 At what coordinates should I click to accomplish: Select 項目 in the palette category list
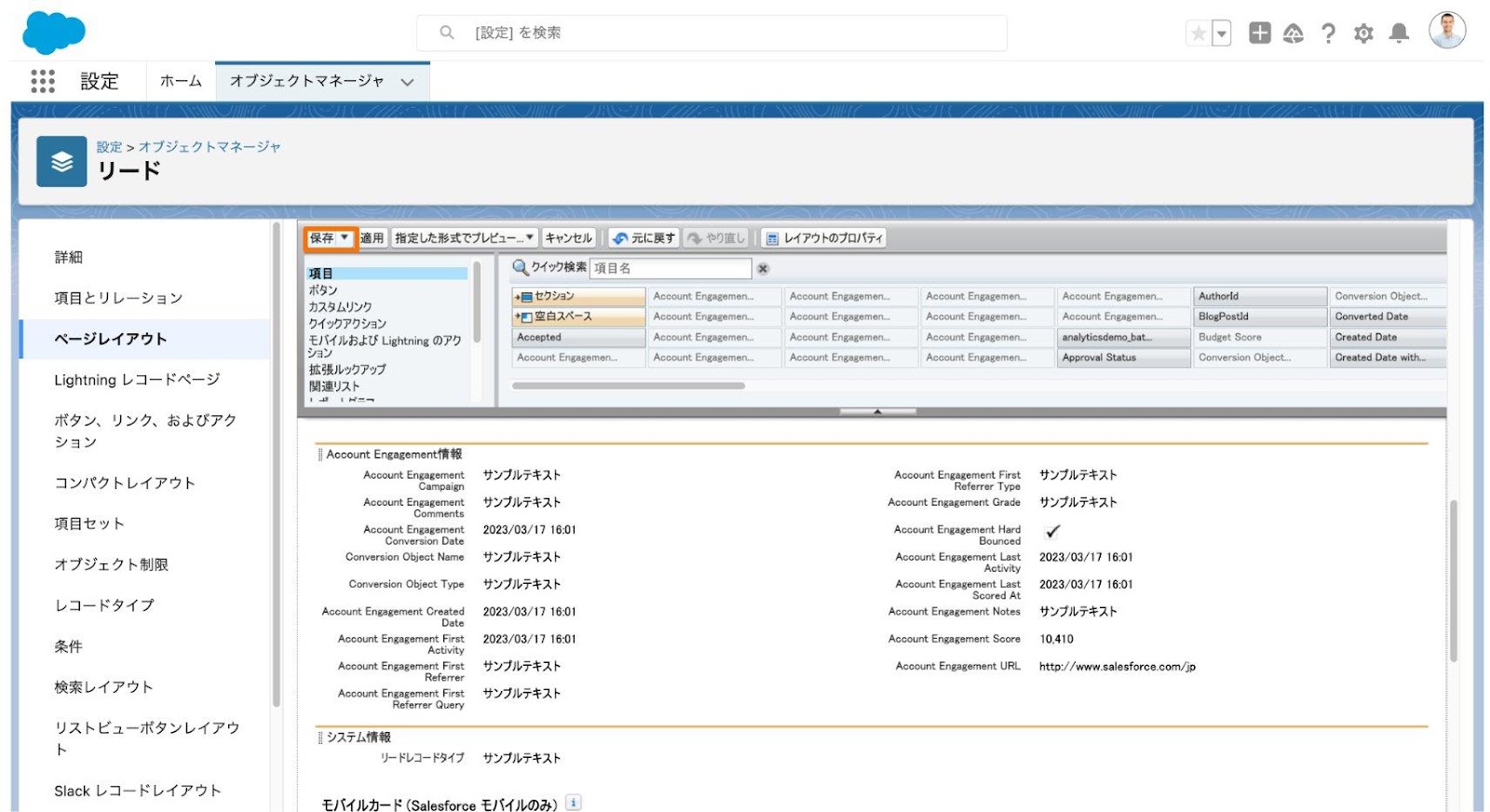(387, 274)
